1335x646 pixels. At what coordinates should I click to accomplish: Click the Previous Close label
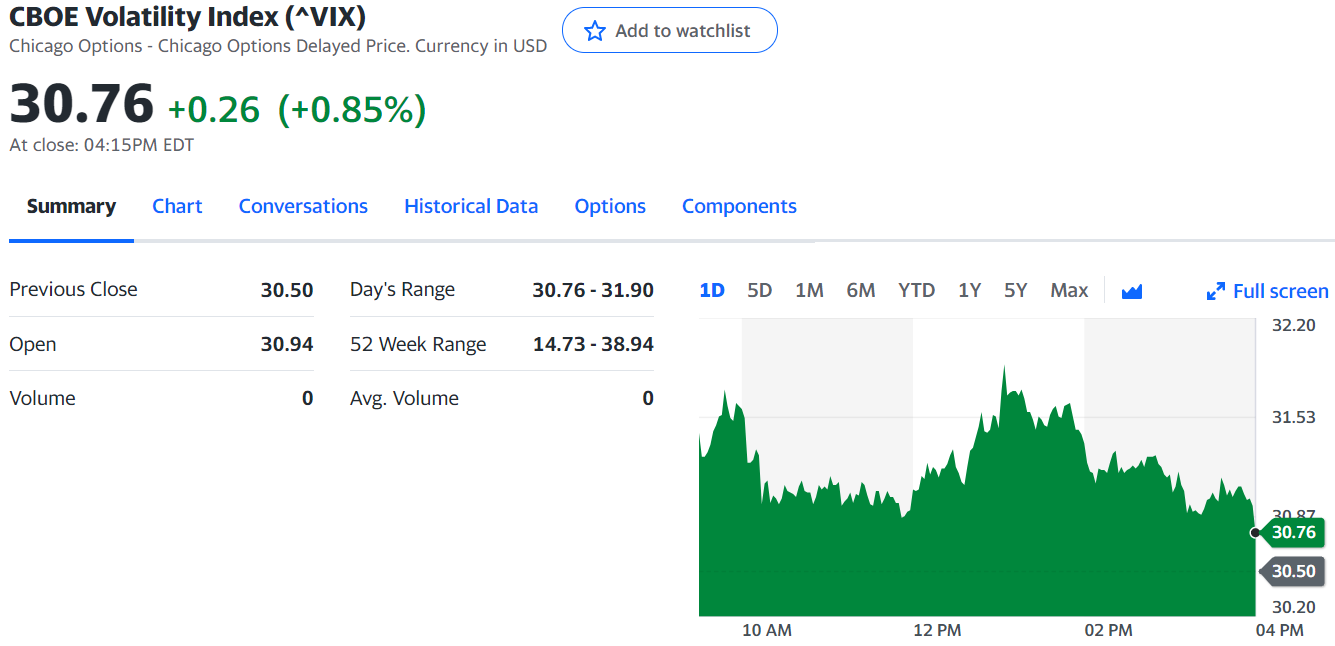[x=74, y=289]
